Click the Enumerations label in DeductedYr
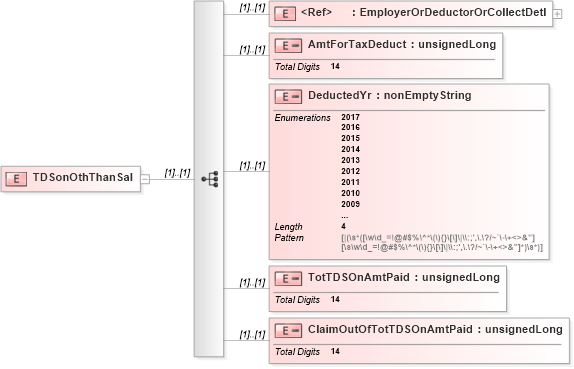Viewport: 574px width, 369px height. (302, 118)
